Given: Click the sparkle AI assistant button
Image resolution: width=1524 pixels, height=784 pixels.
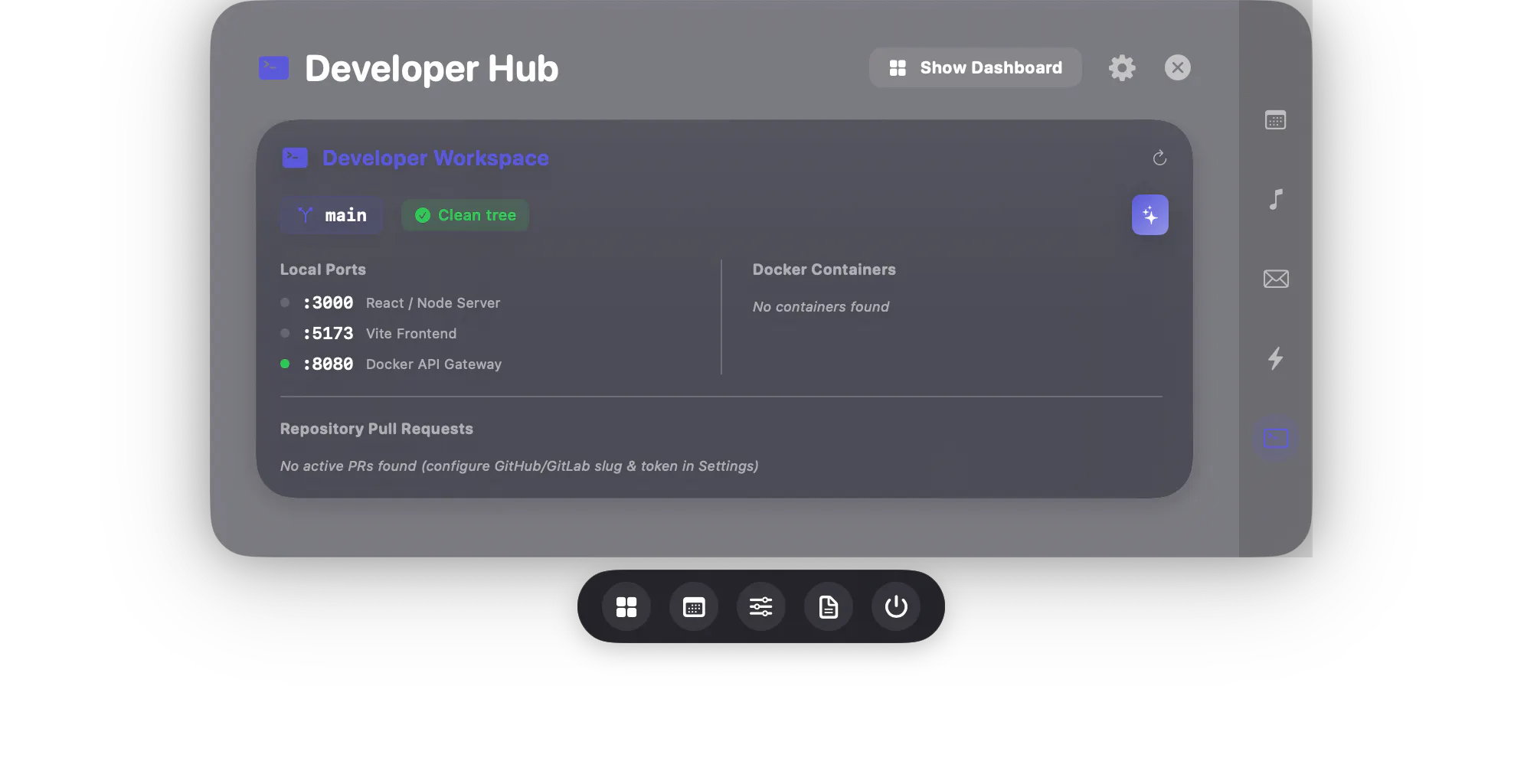Looking at the screenshot, I should tap(1150, 214).
